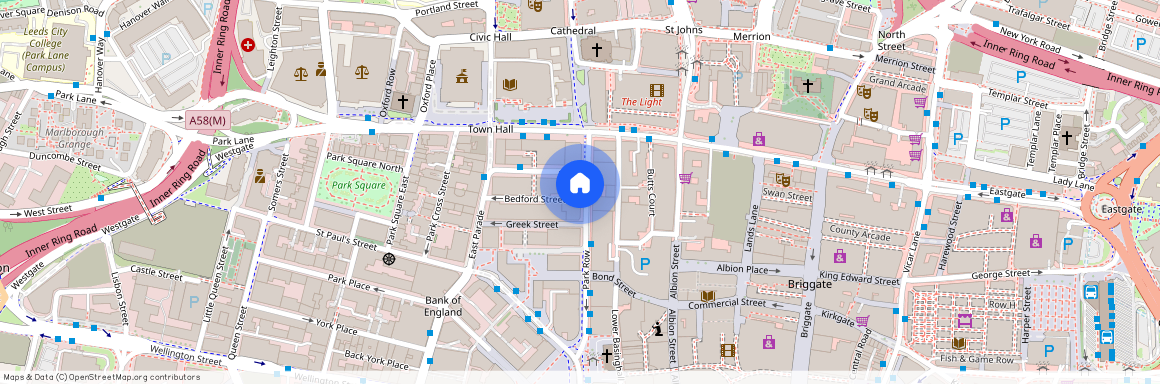Select the chess knight icon near Lower Basinghall

tap(657, 330)
